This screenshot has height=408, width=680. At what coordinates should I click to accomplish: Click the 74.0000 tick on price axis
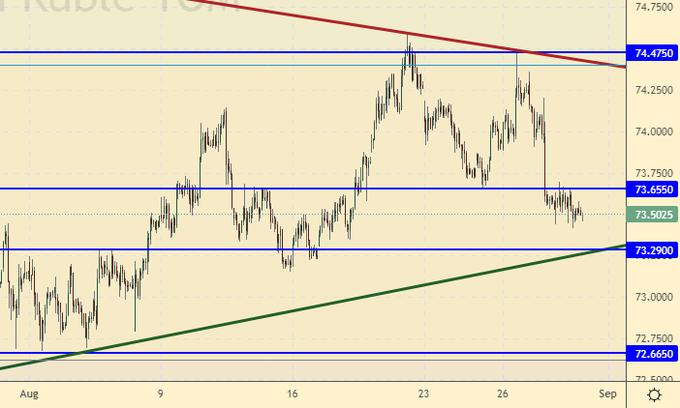[x=652, y=131]
